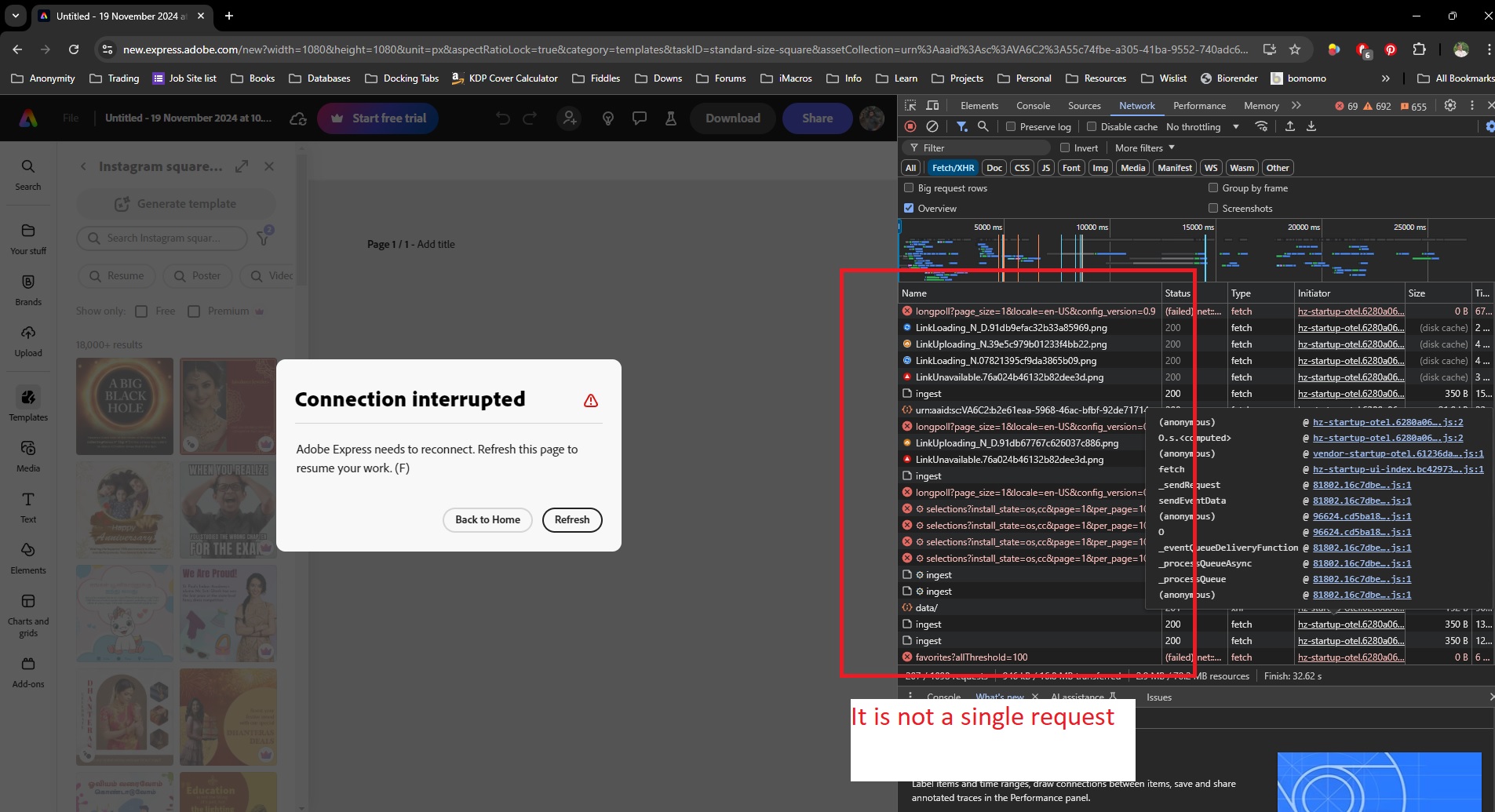This screenshot has width=1495, height=812.
Task: Enable the Preserve log checkbox
Action: pyautogui.click(x=1010, y=126)
